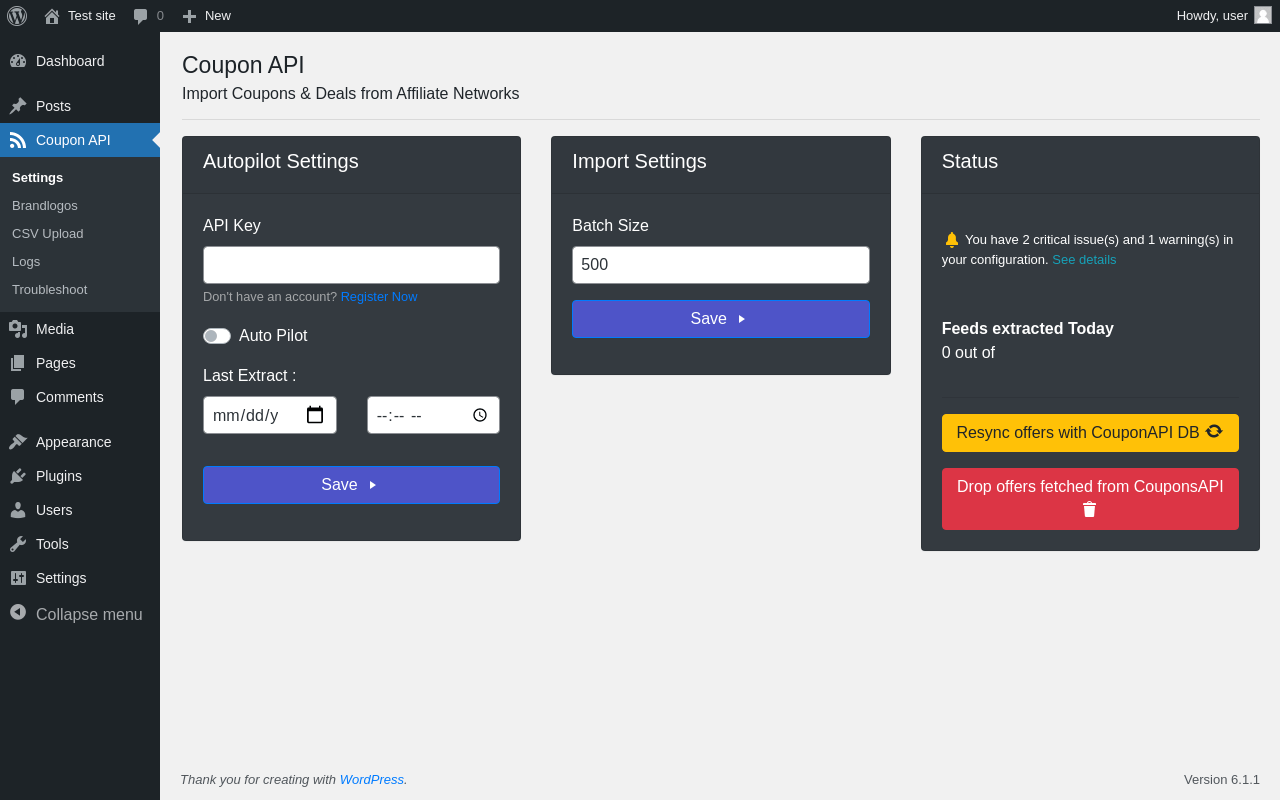Open calendar picker in Last Extract date

coord(315,415)
